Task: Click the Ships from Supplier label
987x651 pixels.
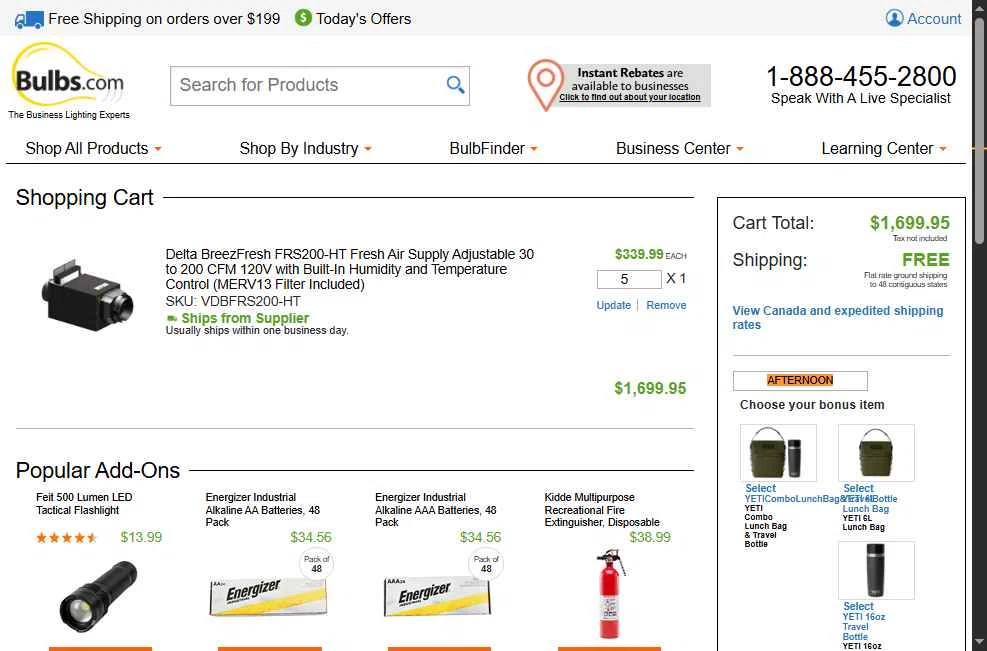Action: pos(245,319)
